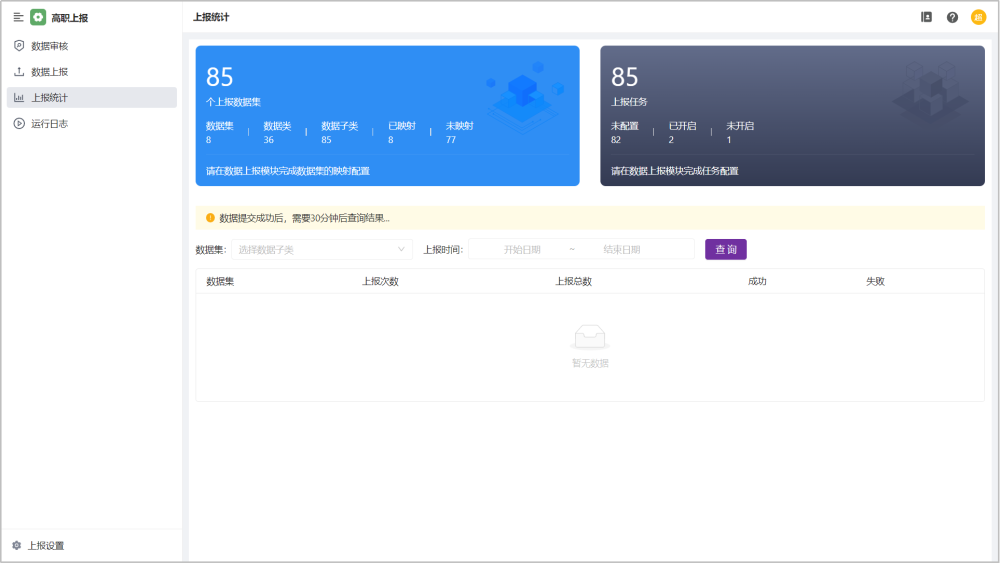Click the 已开启 2 stat in the dark card
The width and height of the screenshot is (1000, 564).
click(x=682, y=133)
